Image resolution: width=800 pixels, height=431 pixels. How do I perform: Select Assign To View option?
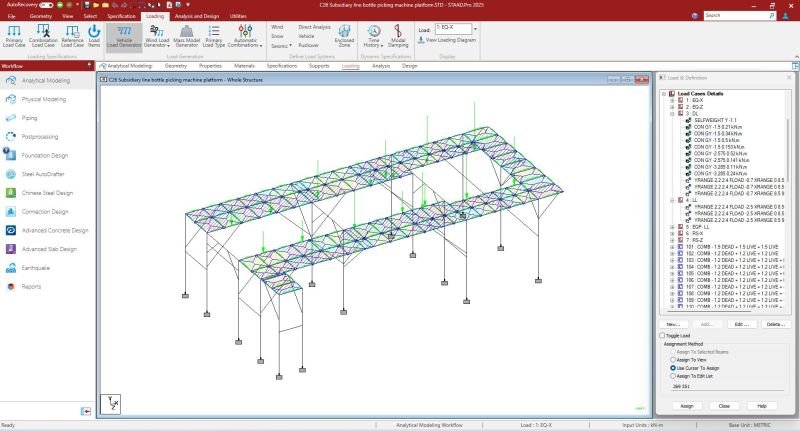coord(673,360)
